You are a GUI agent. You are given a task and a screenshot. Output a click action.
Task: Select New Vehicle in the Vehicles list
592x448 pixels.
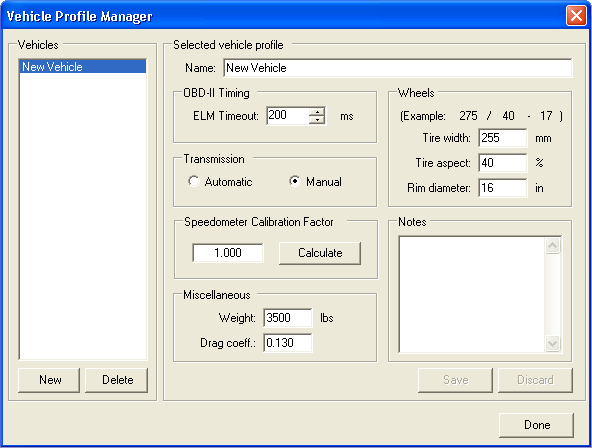83,67
